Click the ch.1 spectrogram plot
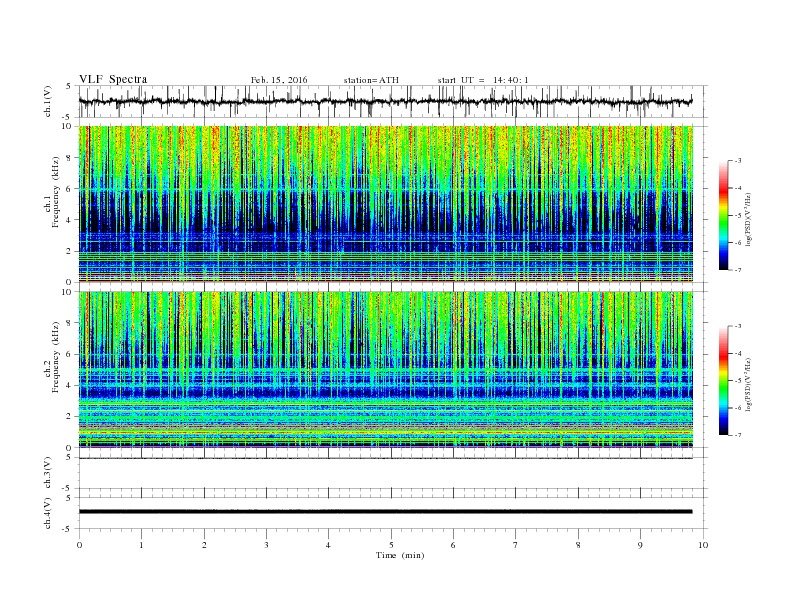 (386, 204)
